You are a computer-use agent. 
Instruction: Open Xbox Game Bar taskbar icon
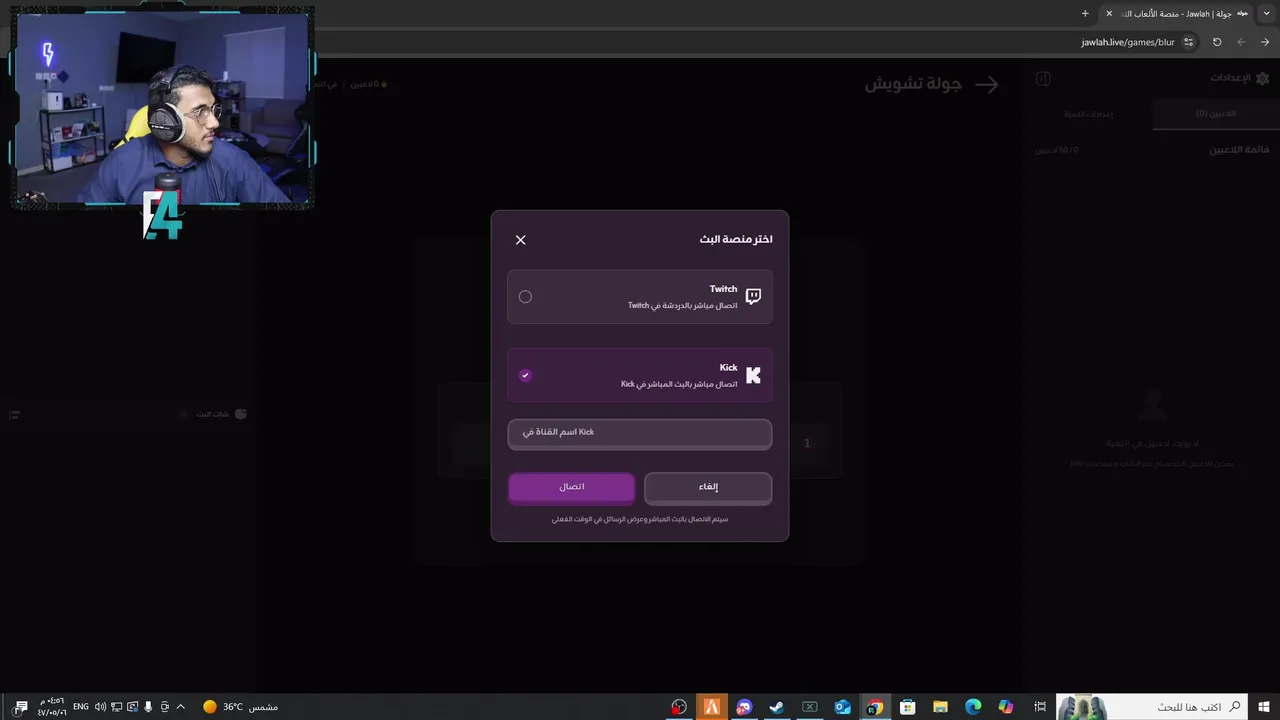click(x=810, y=707)
